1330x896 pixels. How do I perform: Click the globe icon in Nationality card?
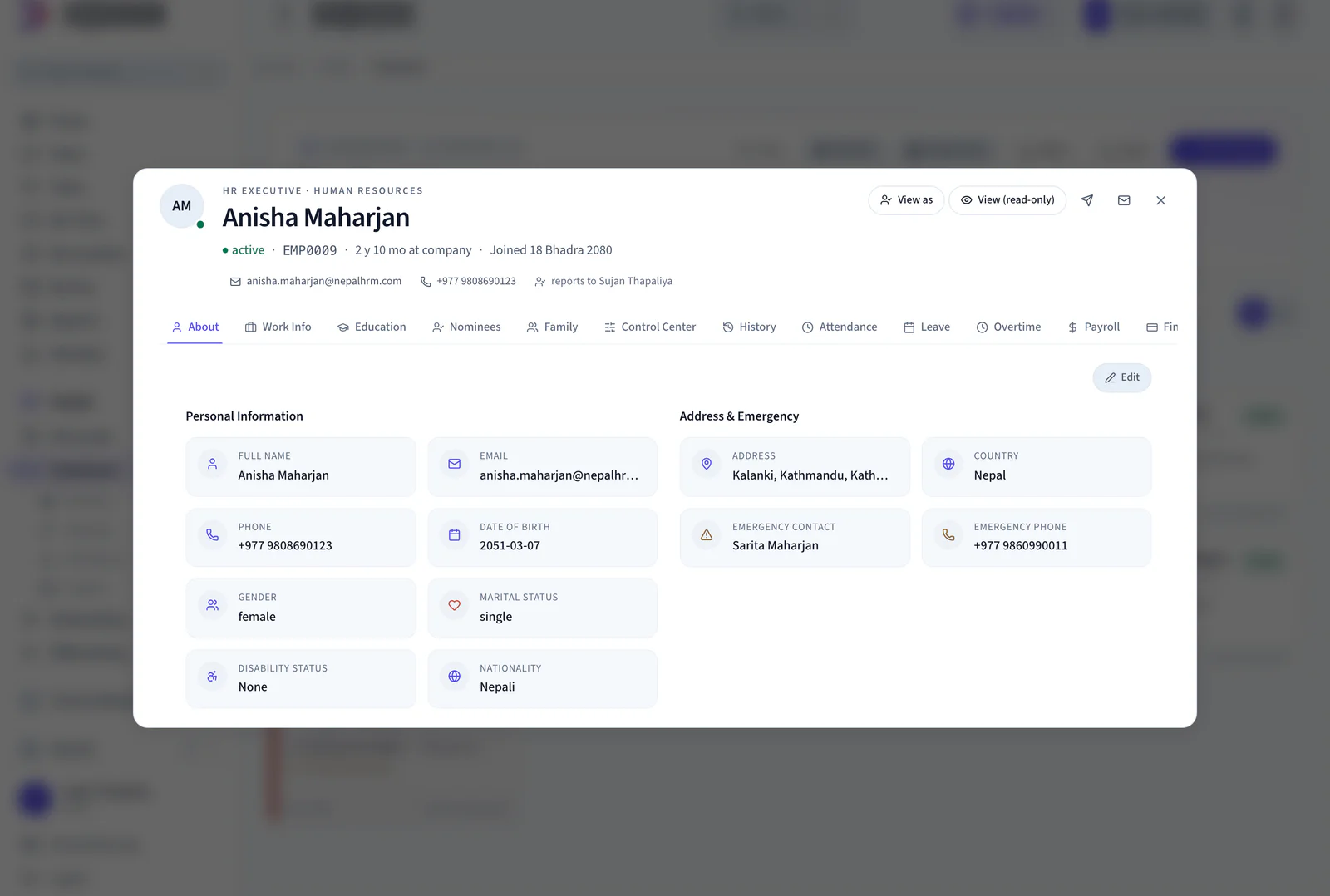tap(454, 677)
